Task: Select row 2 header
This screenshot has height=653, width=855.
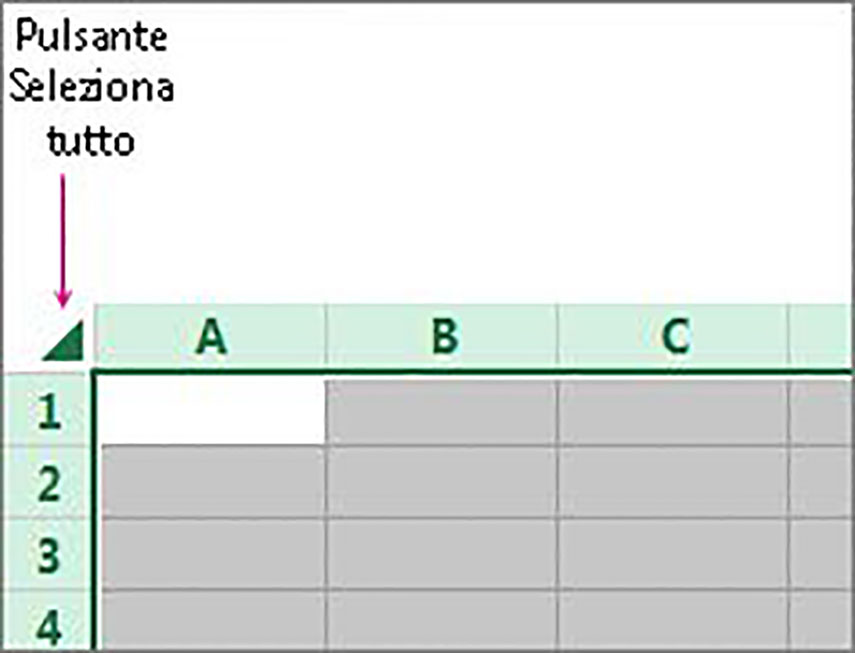Action: [x=46, y=483]
